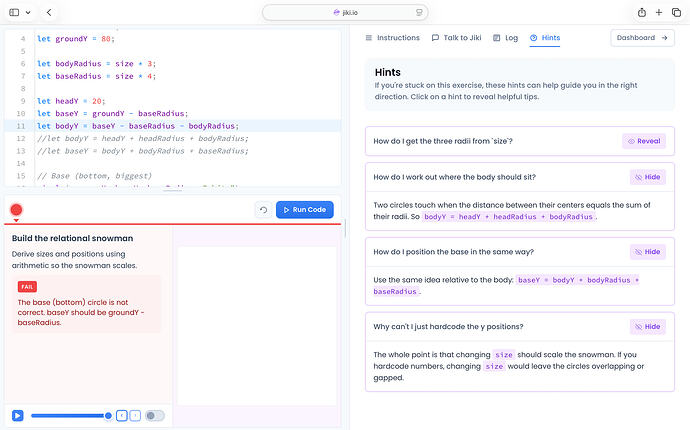Reset code with the circular arrow button
This screenshot has width=690, height=430.
point(263,210)
